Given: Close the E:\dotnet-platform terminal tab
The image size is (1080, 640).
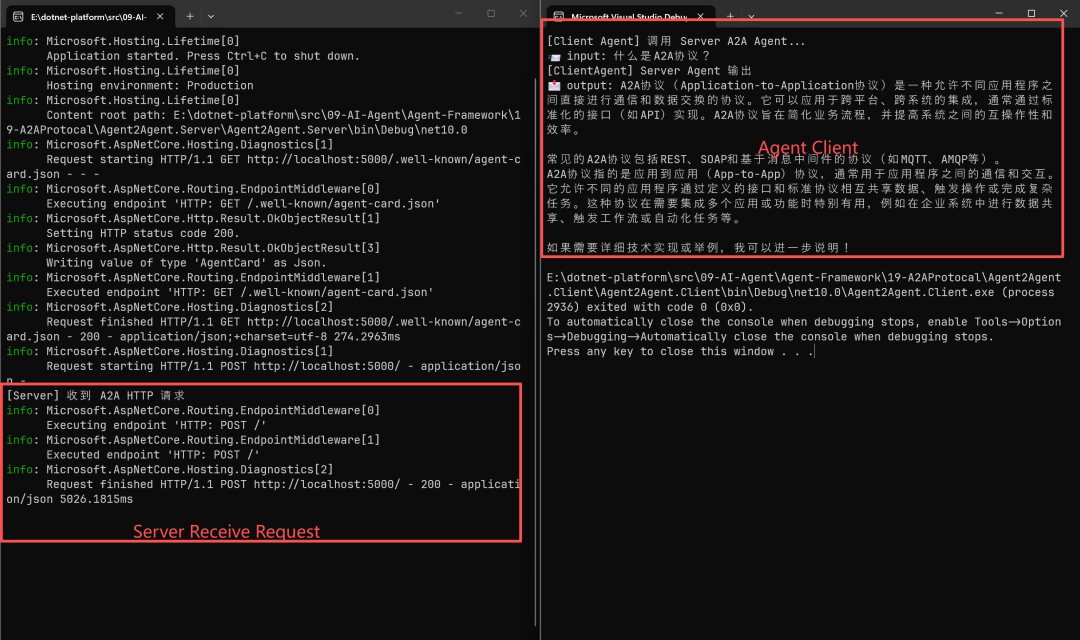Looking at the screenshot, I should (160, 16).
